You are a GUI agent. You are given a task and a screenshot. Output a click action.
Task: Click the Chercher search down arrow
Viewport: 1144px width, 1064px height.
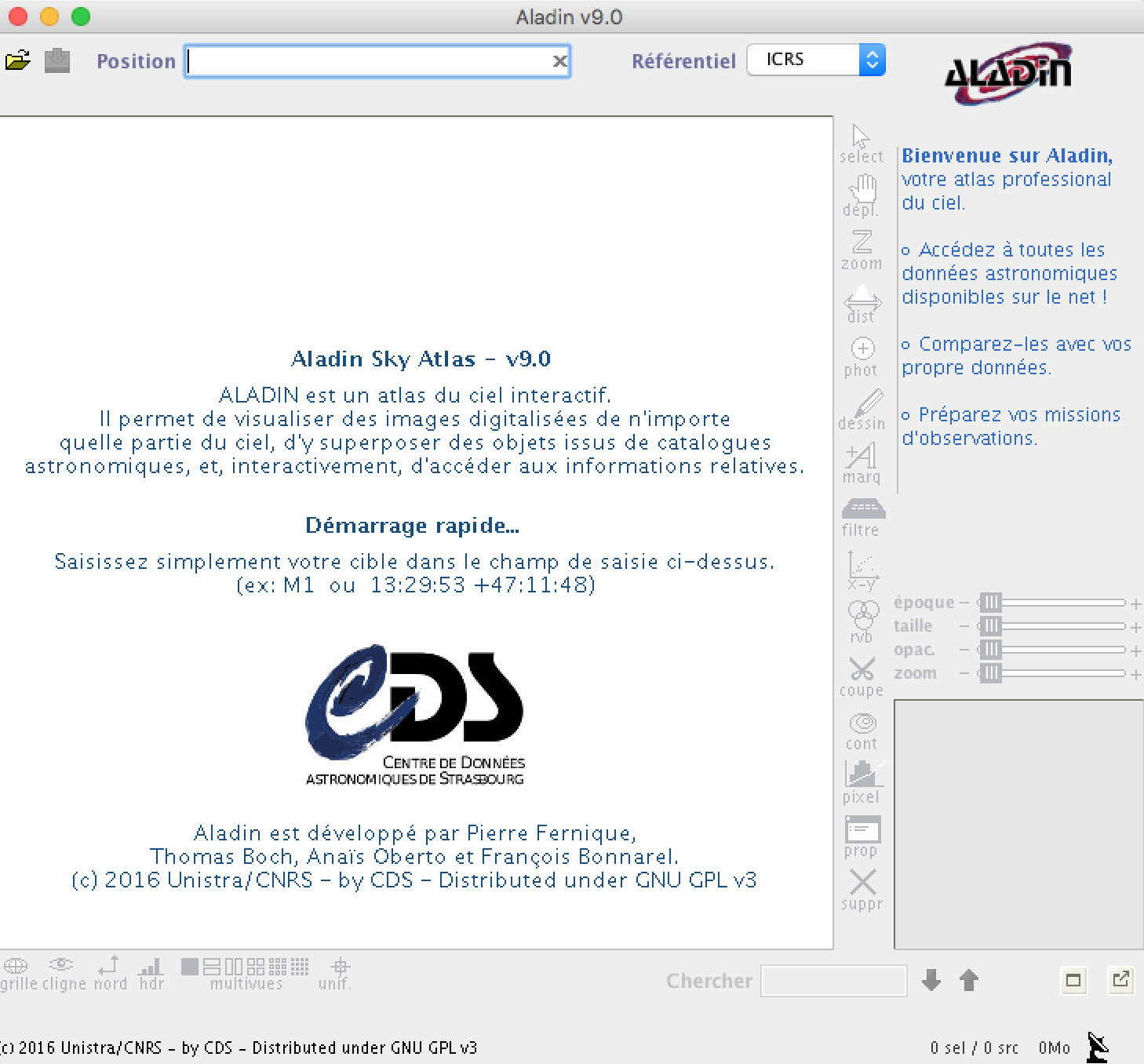931,980
